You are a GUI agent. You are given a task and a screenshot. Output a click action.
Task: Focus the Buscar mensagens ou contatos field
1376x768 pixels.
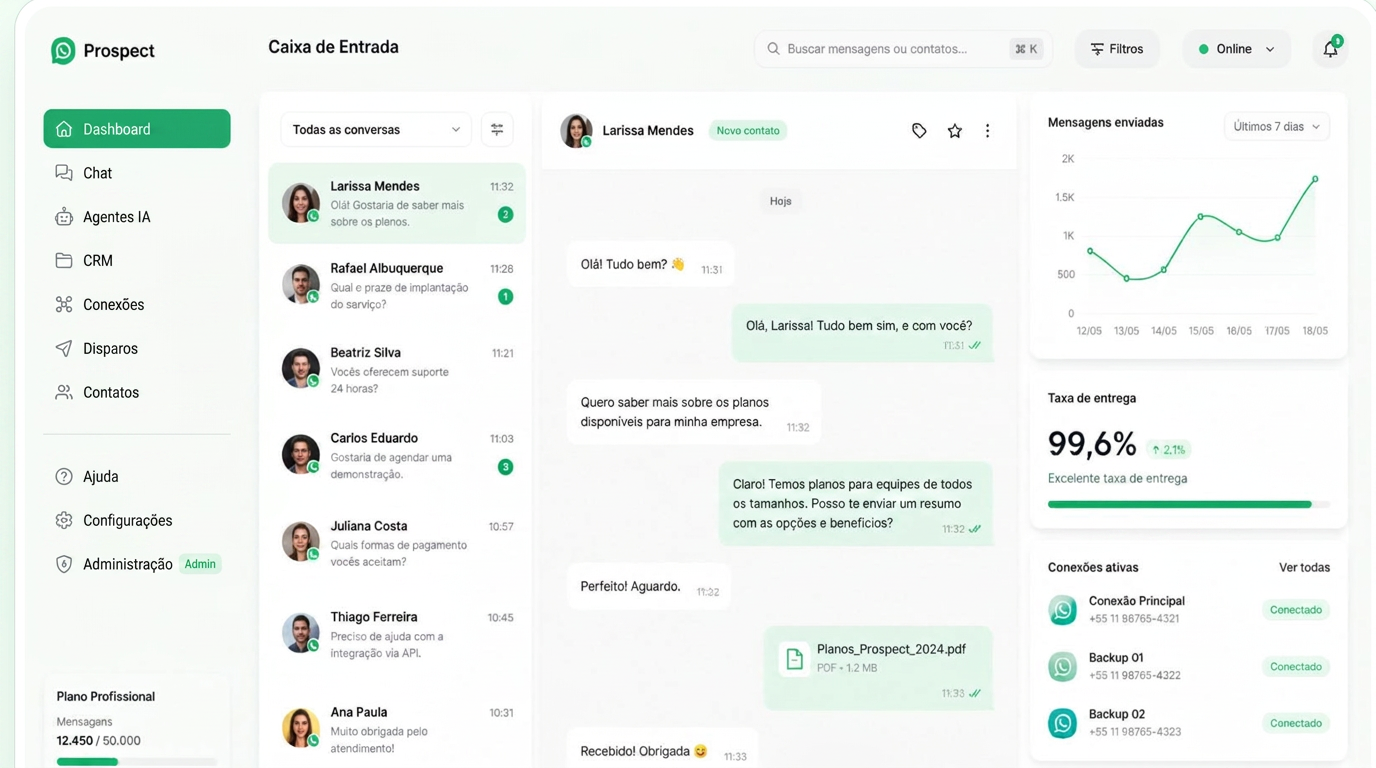pos(903,49)
